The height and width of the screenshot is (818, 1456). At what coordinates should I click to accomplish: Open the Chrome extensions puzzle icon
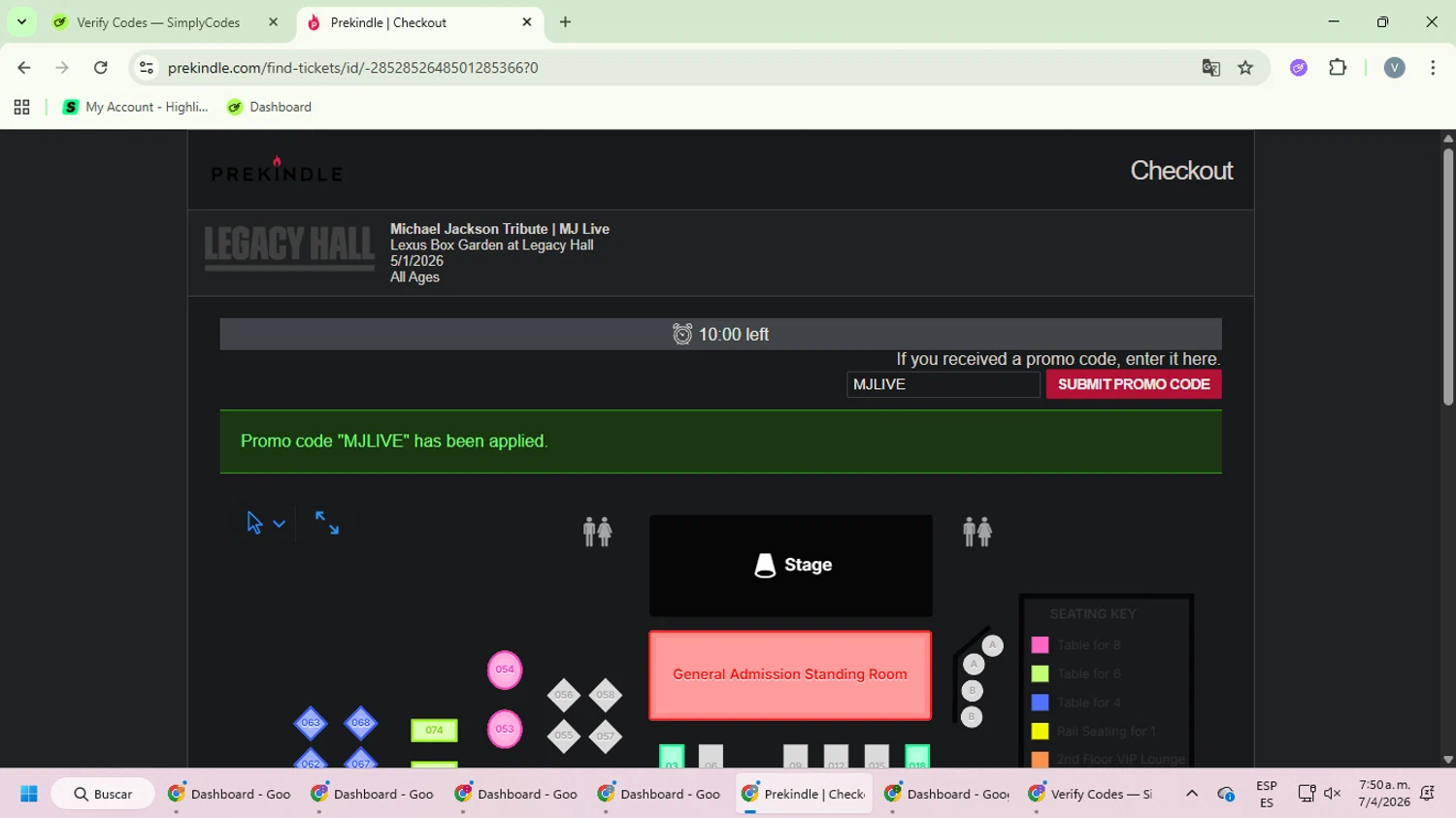pos(1338,68)
